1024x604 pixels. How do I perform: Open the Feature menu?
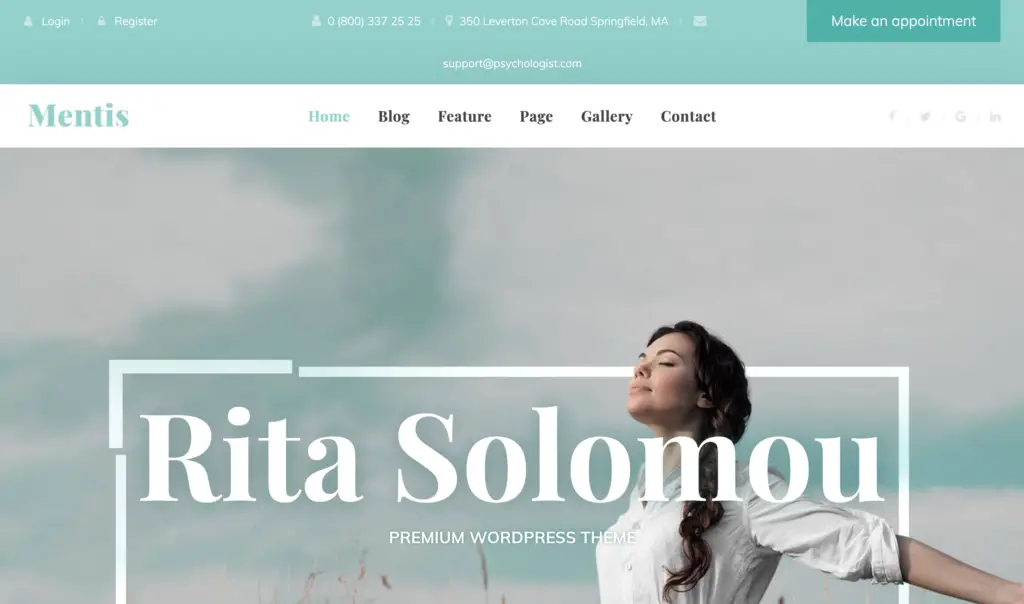[464, 116]
